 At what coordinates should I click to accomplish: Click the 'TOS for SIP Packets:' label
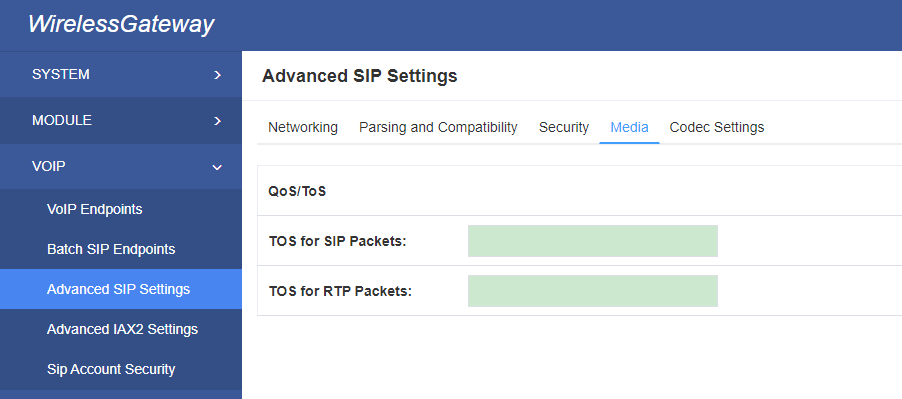pyautogui.click(x=338, y=241)
